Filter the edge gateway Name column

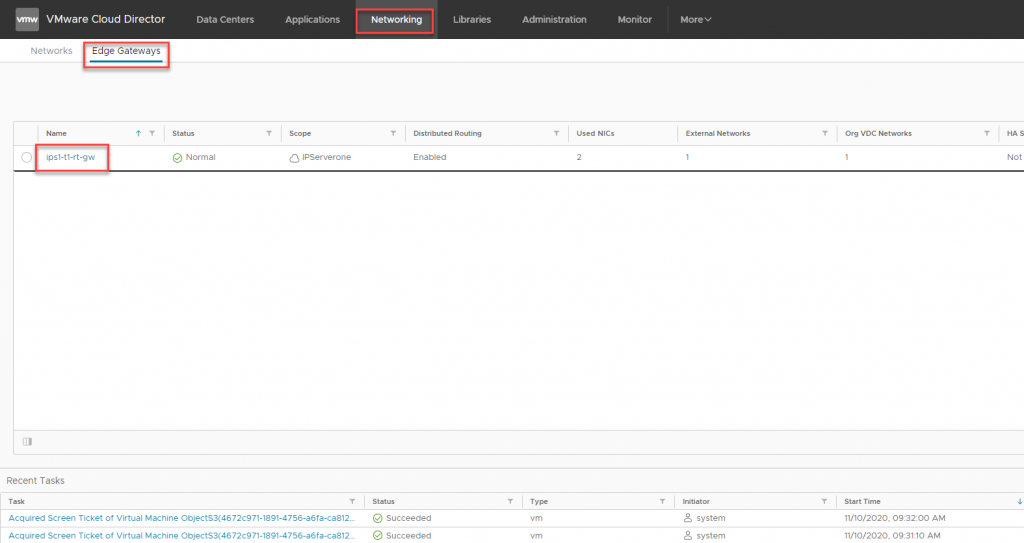coord(152,133)
